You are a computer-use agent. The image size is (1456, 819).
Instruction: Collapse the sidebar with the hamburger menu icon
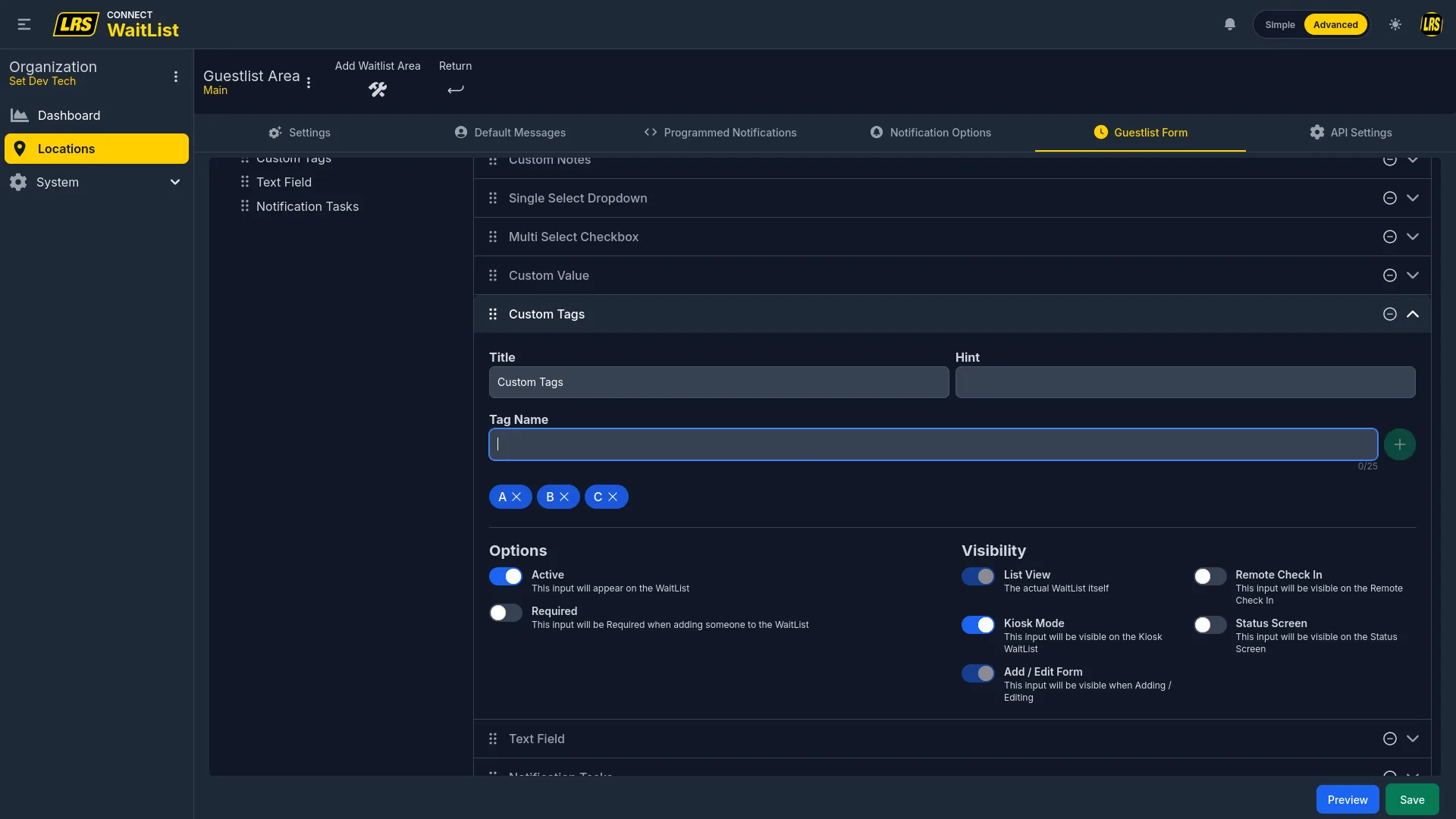coord(24,24)
